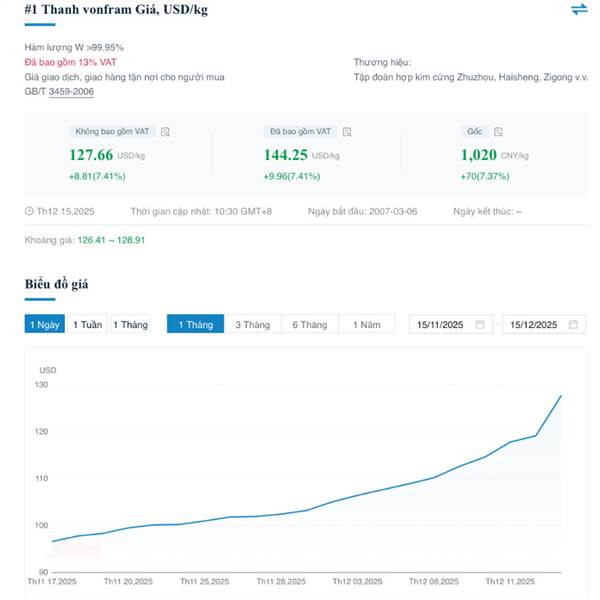Open calendar icon in start date field
The image size is (600, 600).
tap(480, 324)
